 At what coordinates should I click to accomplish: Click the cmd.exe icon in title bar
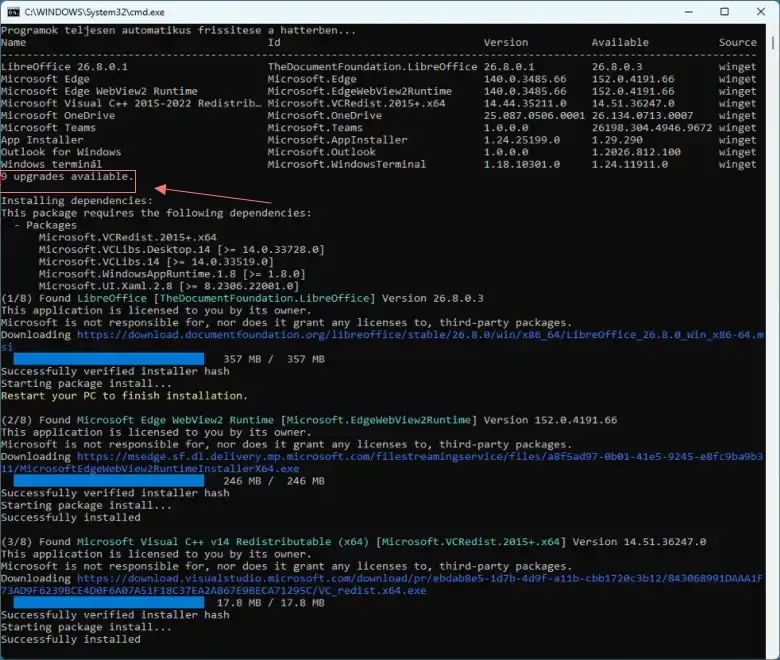pyautogui.click(x=13, y=12)
